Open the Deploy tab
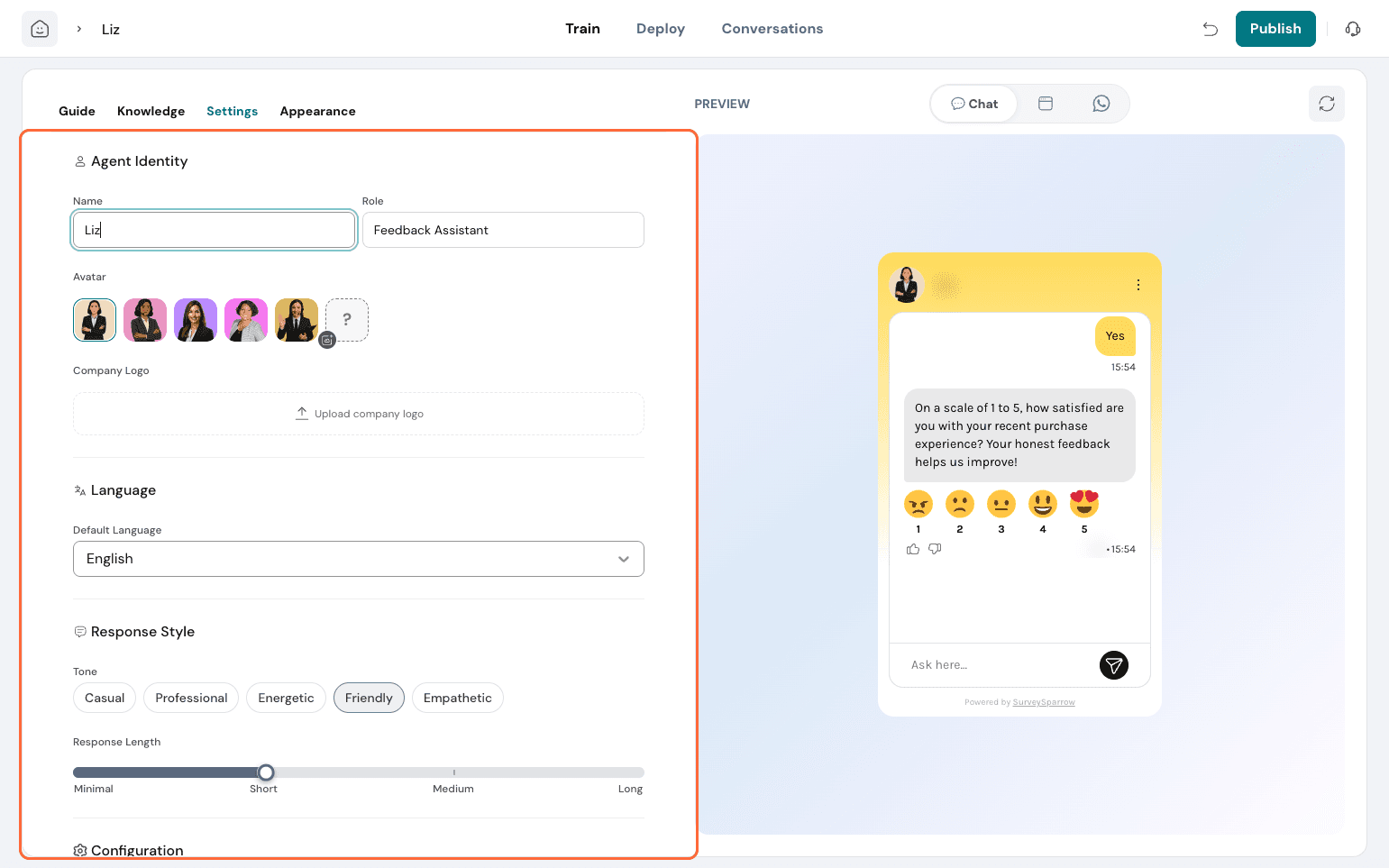This screenshot has height=868, width=1389. (660, 29)
